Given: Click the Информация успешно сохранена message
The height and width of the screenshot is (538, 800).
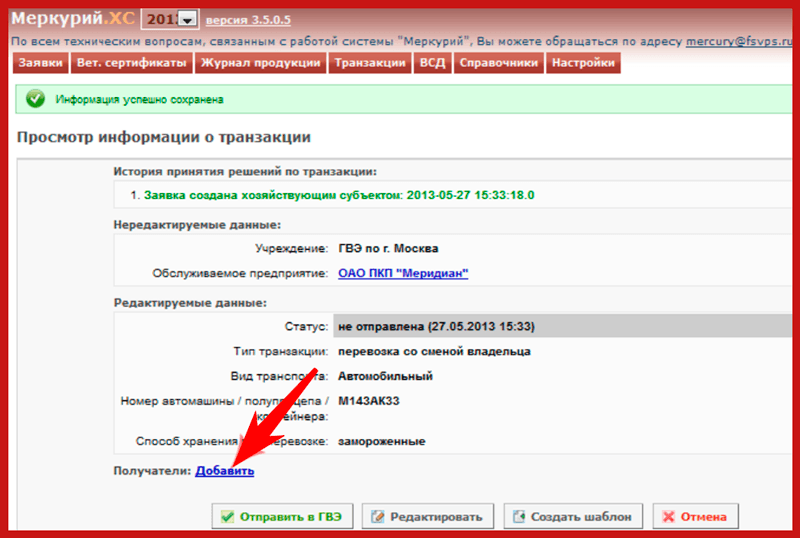Looking at the screenshot, I should click(139, 100).
